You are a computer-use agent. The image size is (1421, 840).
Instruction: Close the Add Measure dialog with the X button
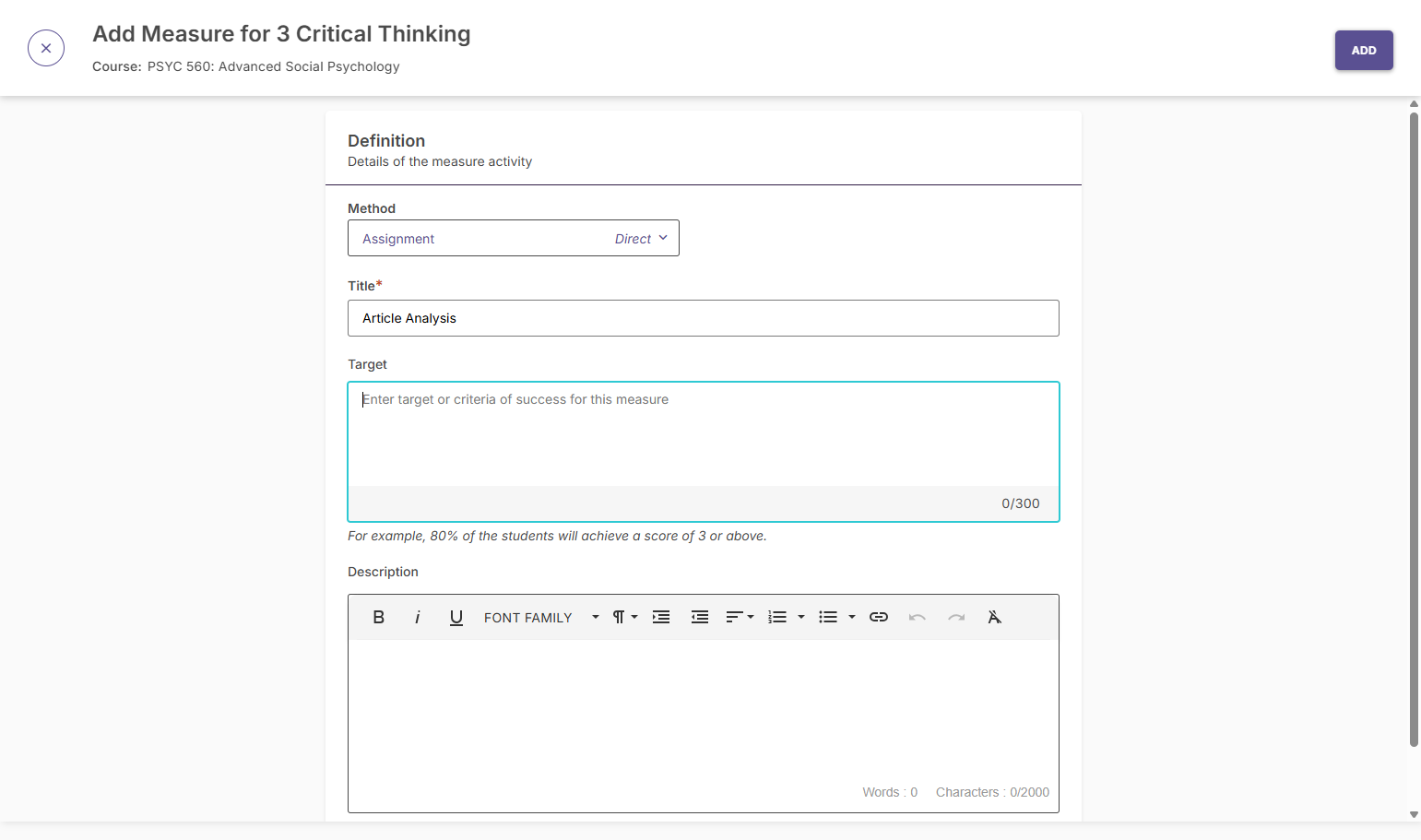(46, 48)
